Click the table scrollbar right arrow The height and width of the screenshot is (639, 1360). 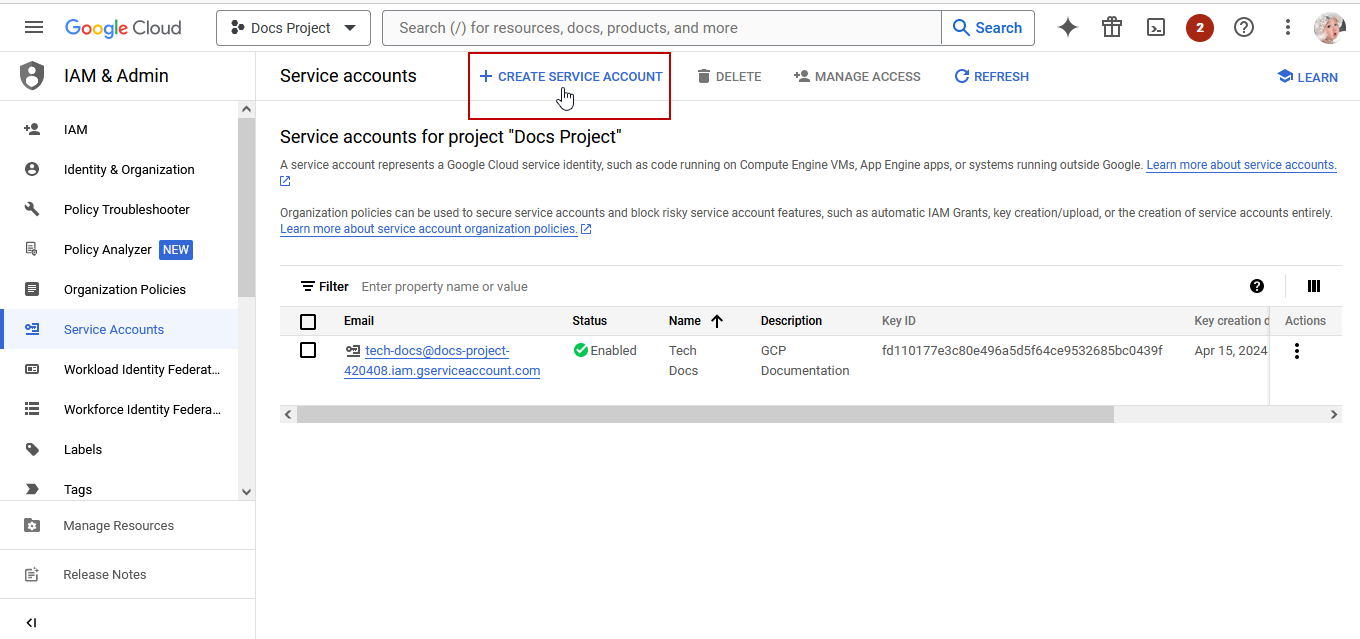coord(1333,414)
